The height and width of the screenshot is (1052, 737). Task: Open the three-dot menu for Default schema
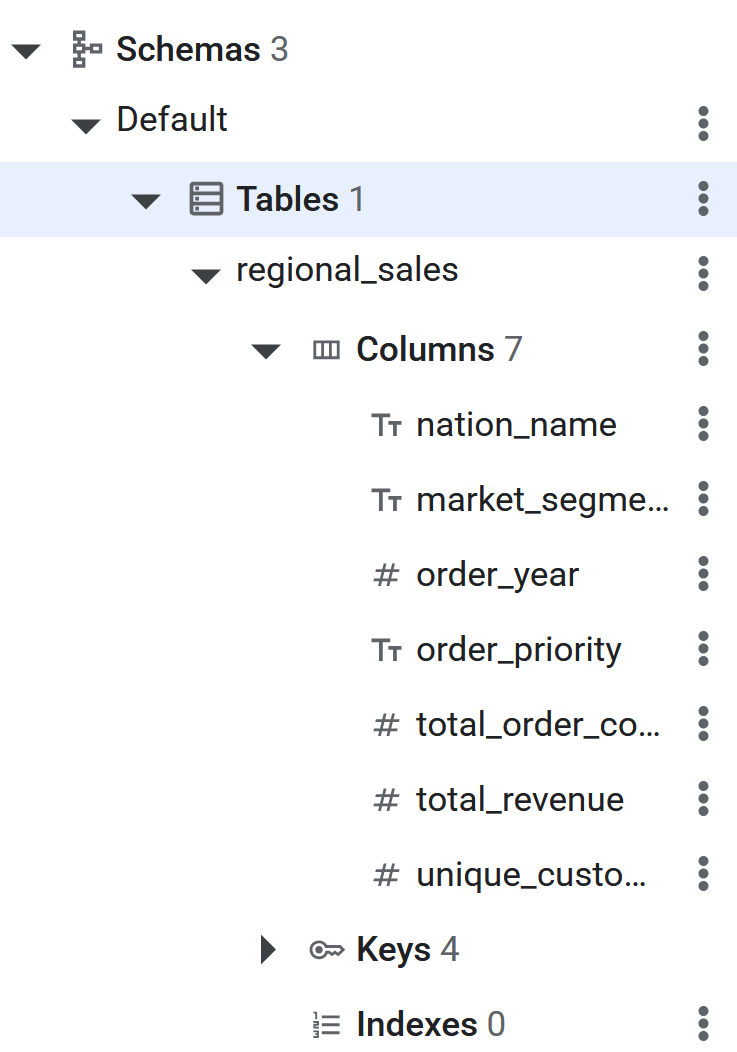(703, 123)
